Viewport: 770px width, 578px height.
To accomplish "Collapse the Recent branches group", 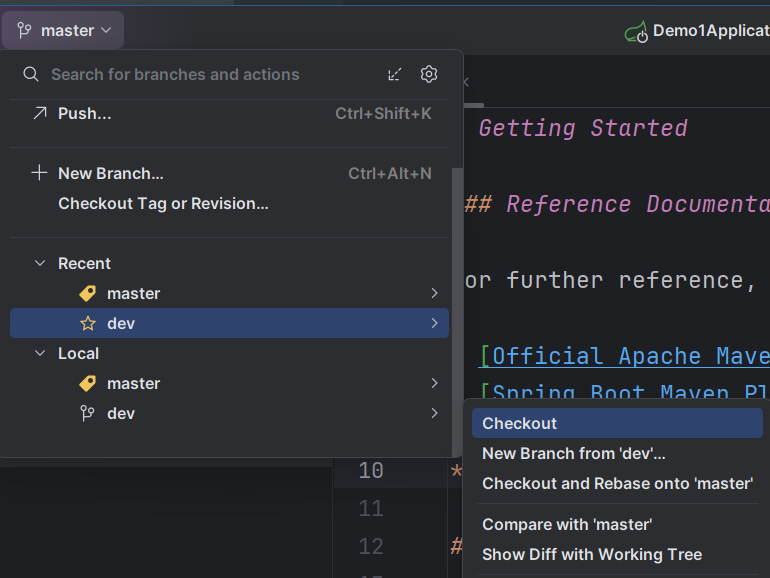I will click(x=40, y=264).
